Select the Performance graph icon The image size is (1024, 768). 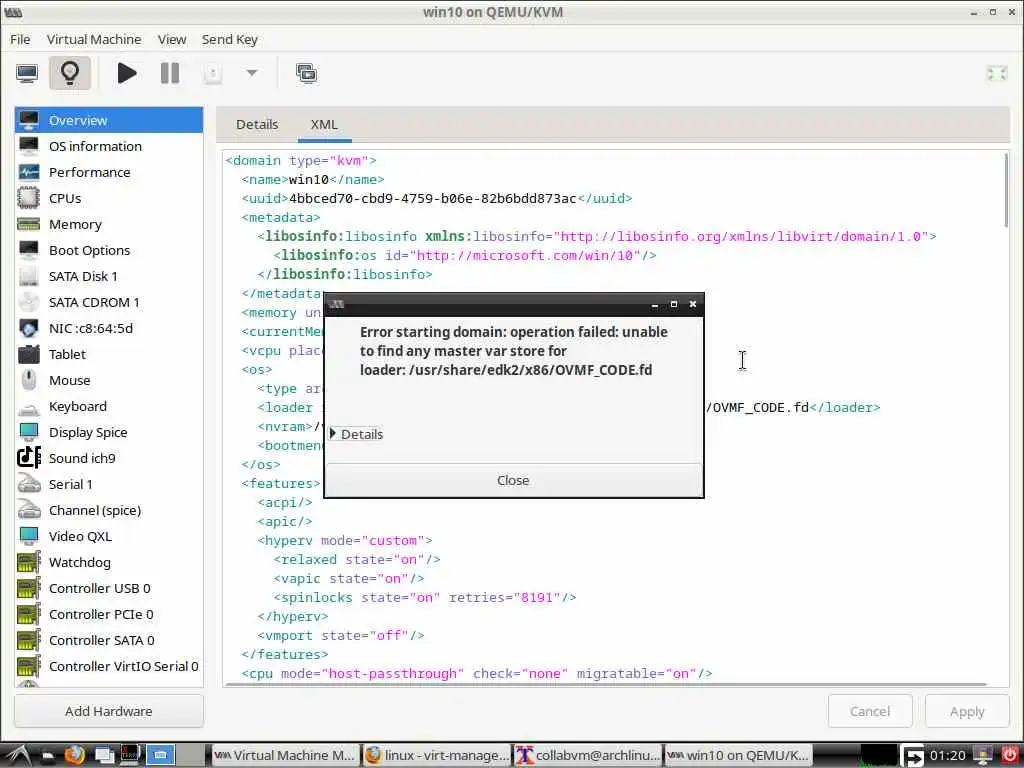(x=28, y=172)
